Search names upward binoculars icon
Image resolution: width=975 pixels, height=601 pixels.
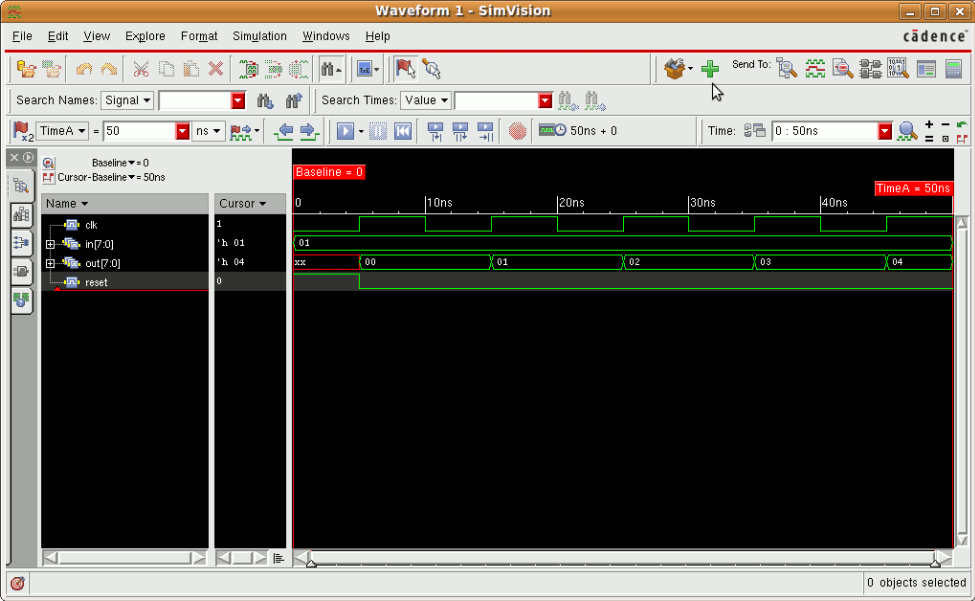pos(293,100)
